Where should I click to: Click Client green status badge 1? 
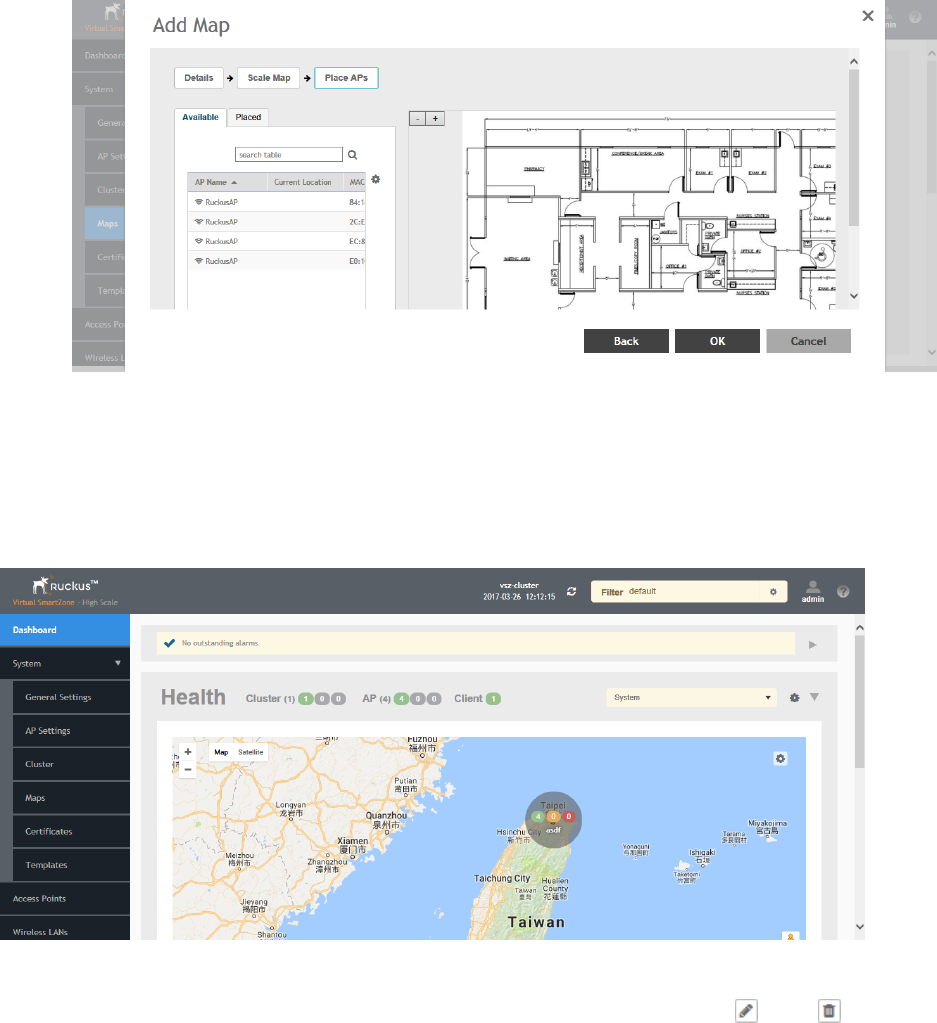(x=493, y=699)
